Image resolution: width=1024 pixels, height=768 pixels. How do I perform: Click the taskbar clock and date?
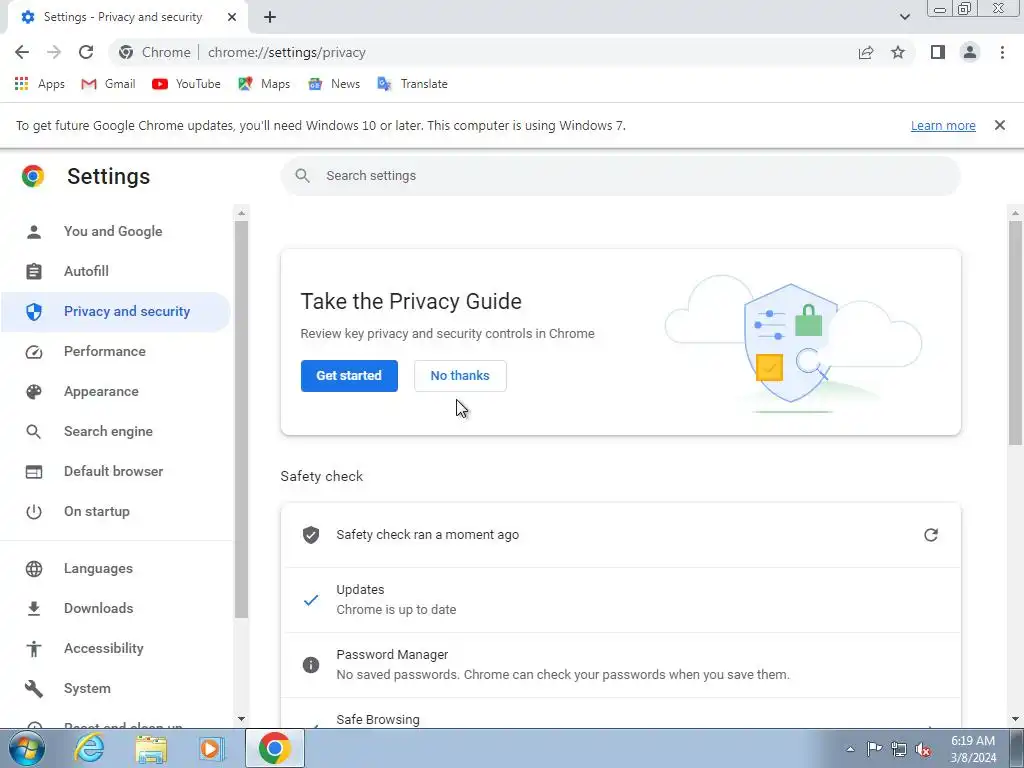[x=973, y=749]
